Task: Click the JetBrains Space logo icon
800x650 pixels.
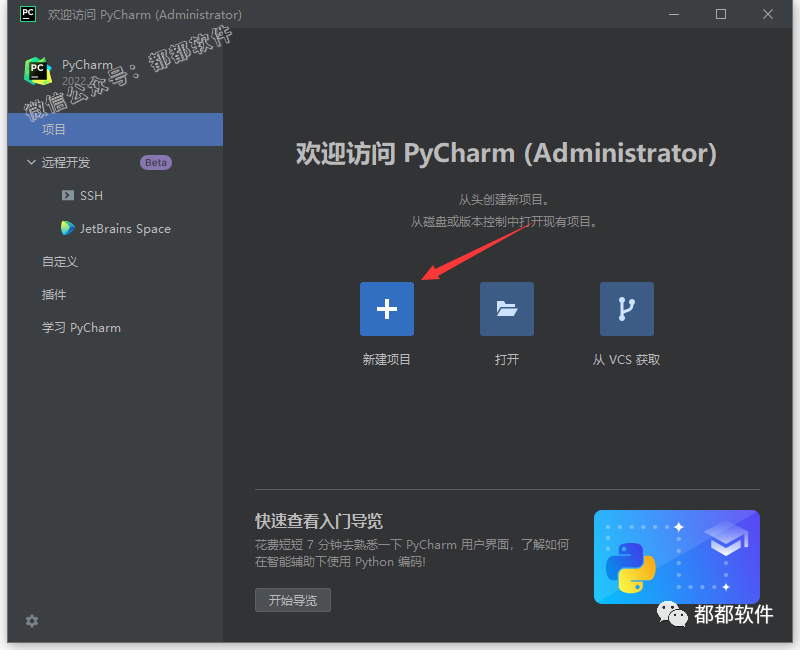Action: pyautogui.click(x=67, y=228)
